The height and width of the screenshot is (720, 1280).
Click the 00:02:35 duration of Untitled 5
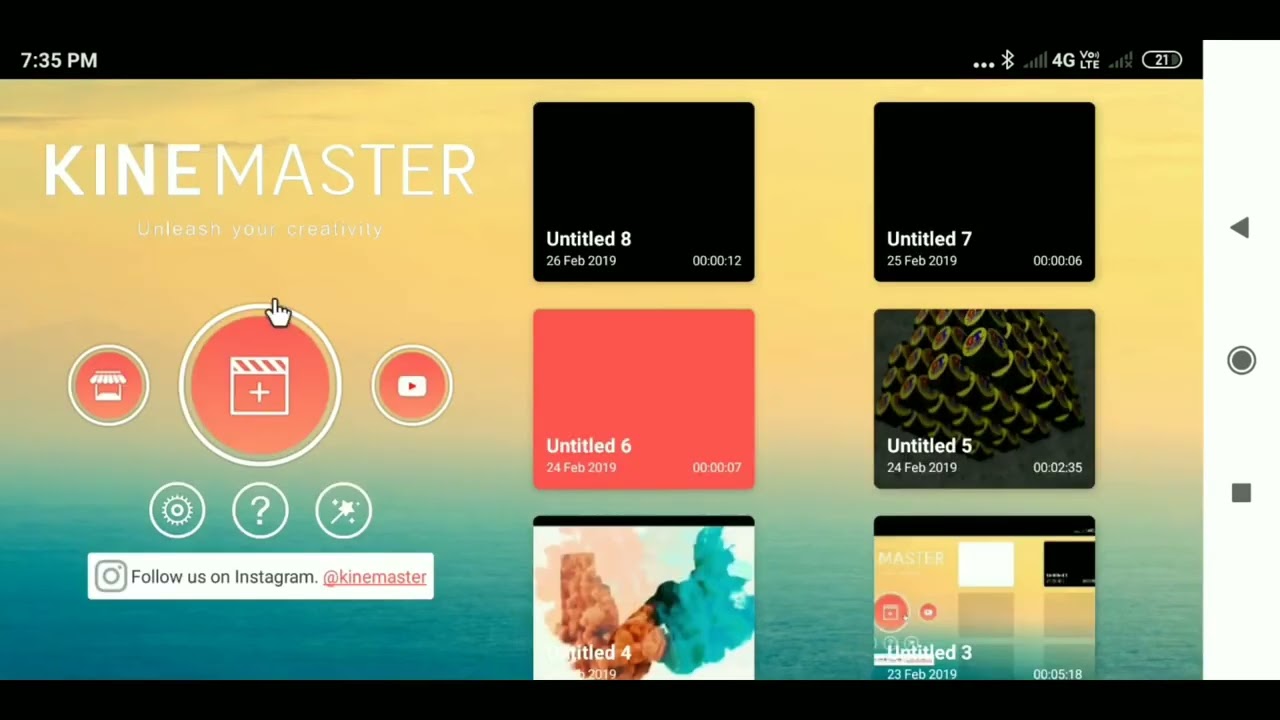tap(1057, 467)
